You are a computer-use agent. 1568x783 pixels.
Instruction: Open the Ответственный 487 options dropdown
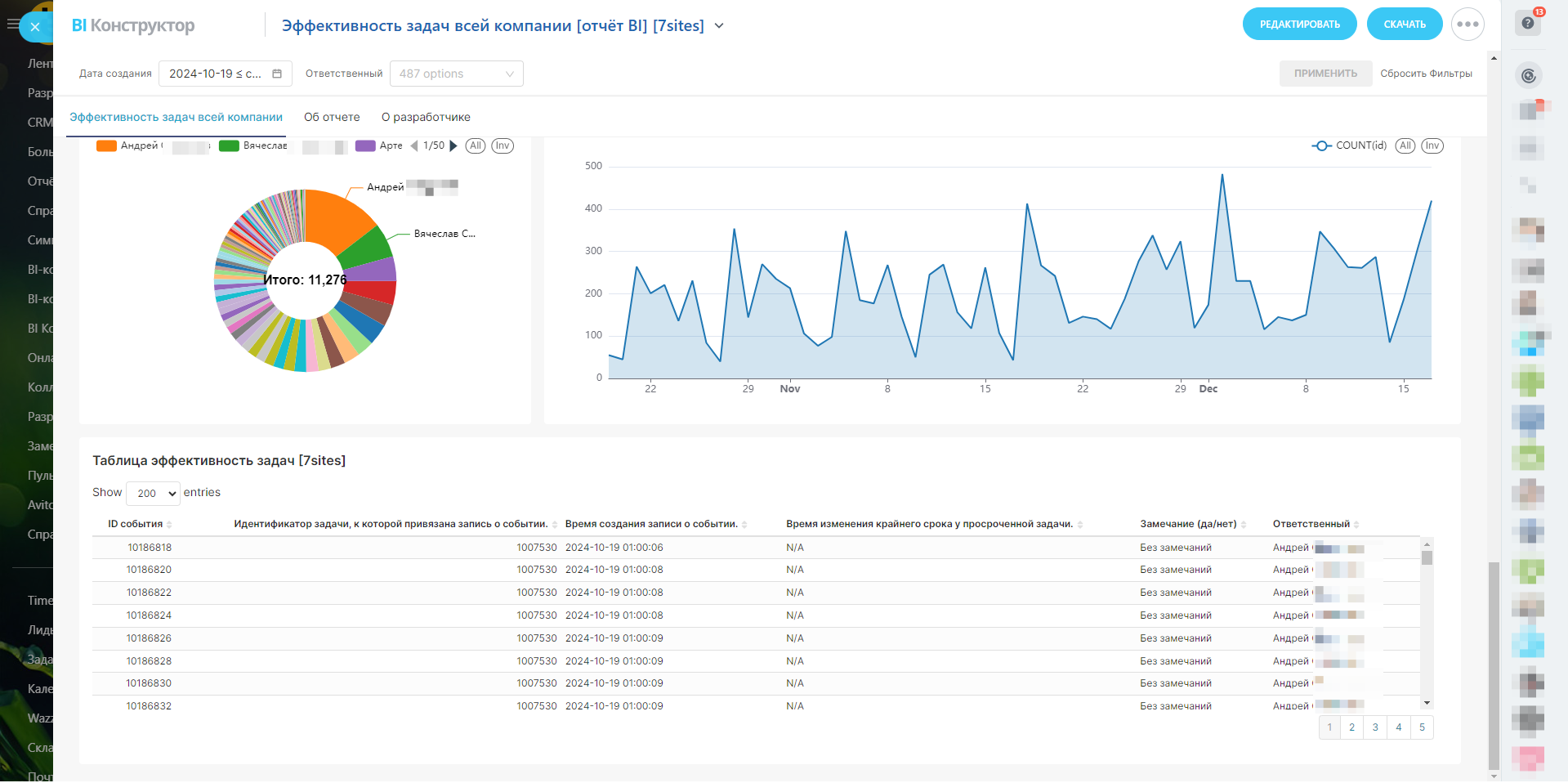coord(456,74)
